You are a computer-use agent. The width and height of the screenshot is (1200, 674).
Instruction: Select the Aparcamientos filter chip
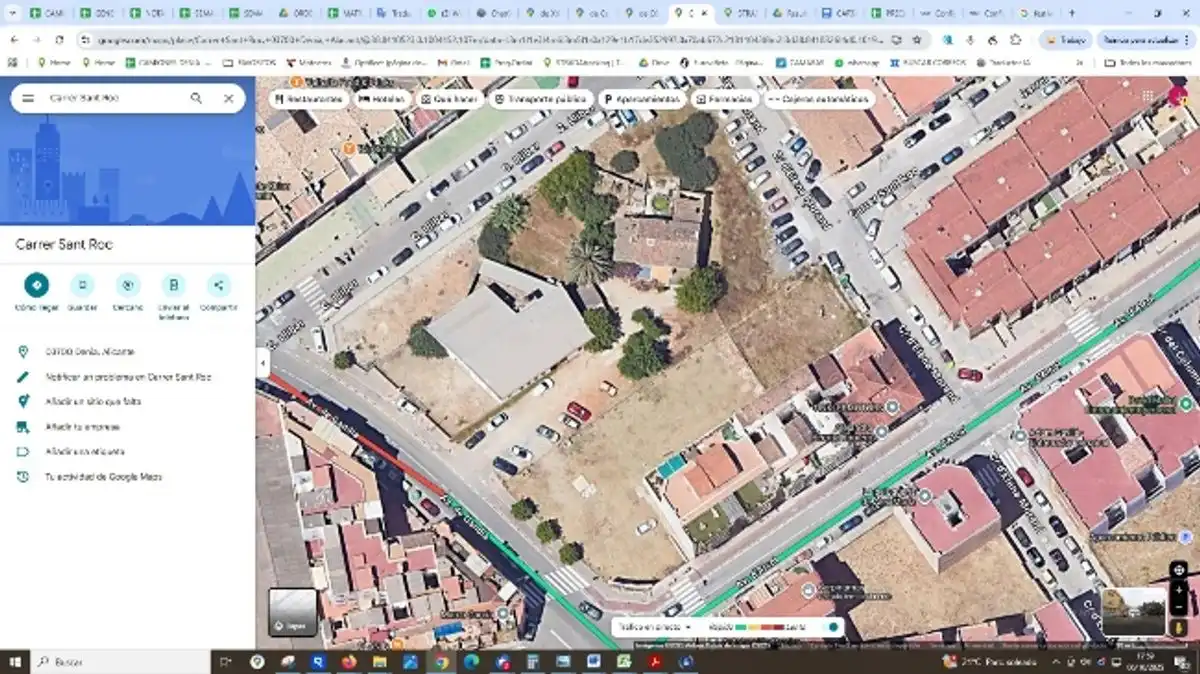pyautogui.click(x=643, y=99)
